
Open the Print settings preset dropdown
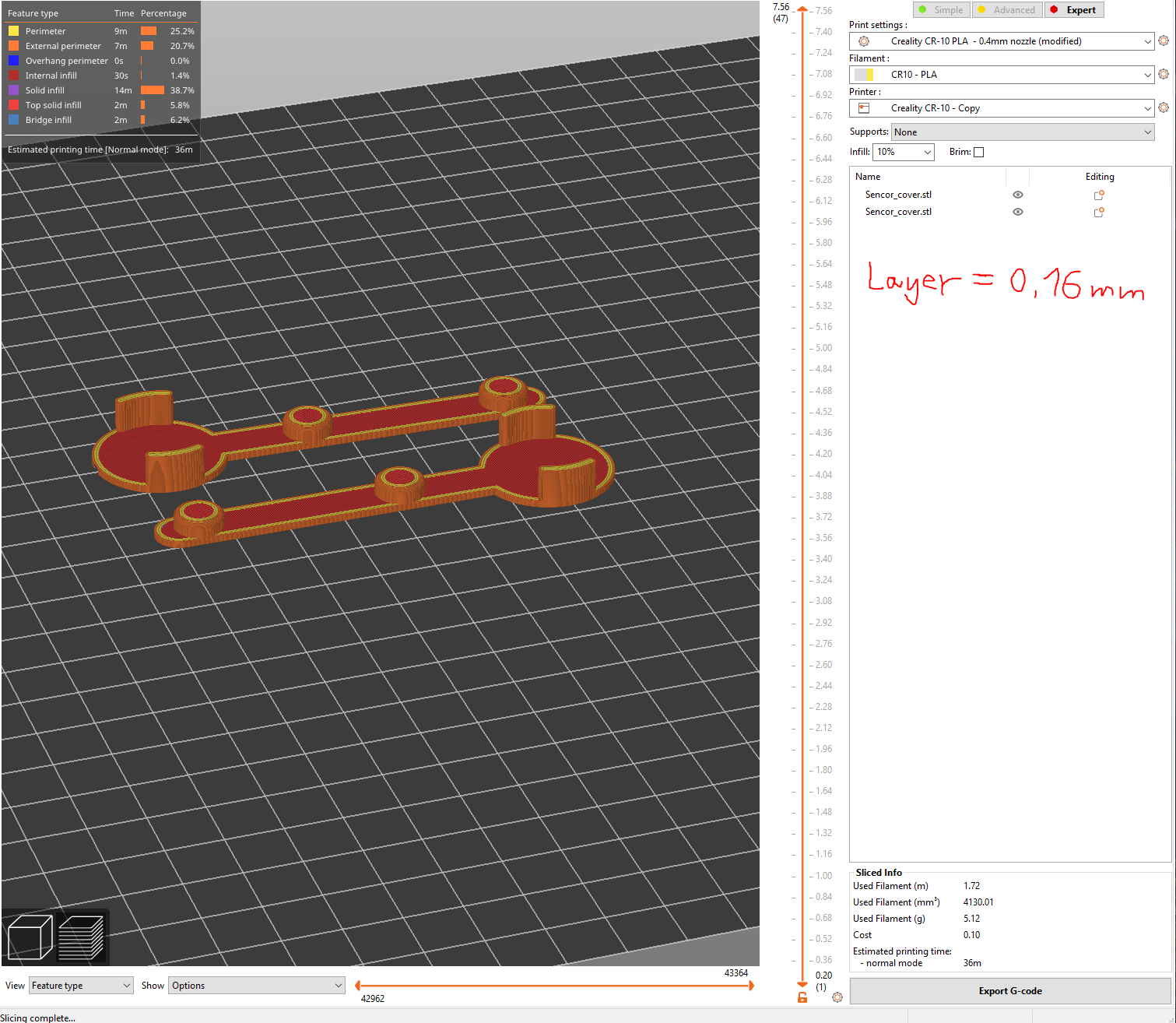pyautogui.click(x=1002, y=41)
